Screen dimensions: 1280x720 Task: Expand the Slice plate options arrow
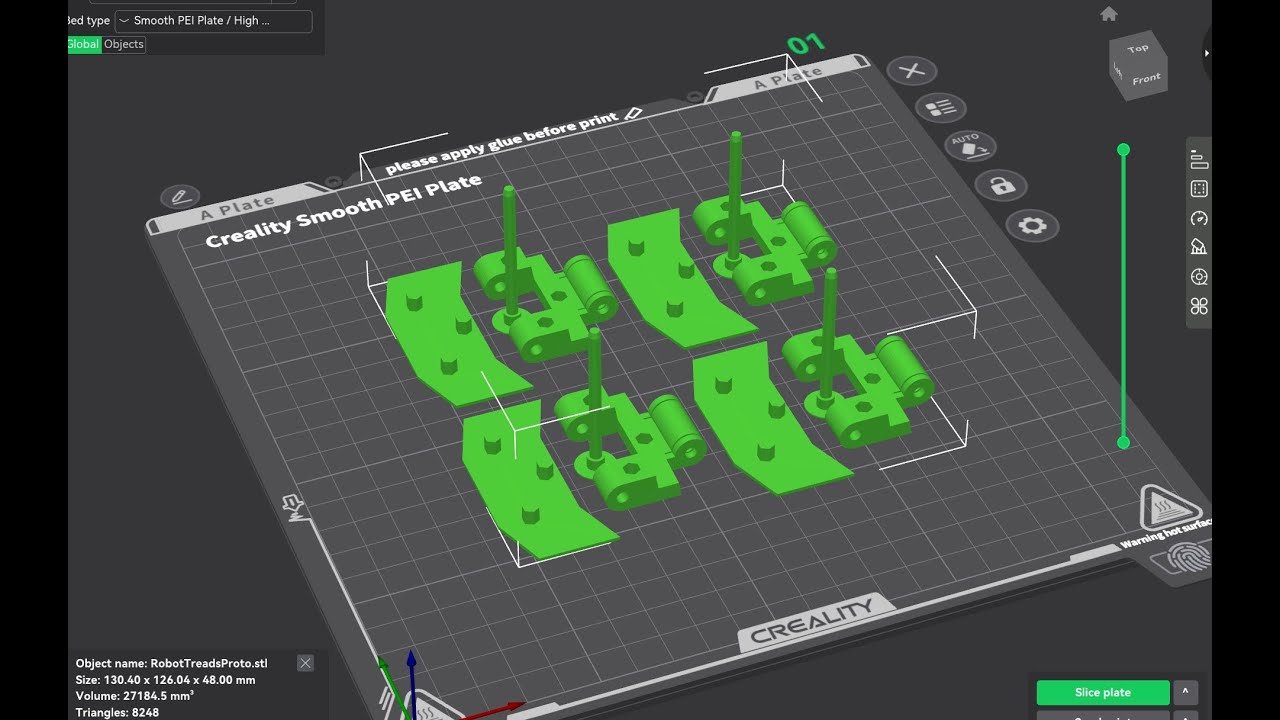pos(1185,692)
